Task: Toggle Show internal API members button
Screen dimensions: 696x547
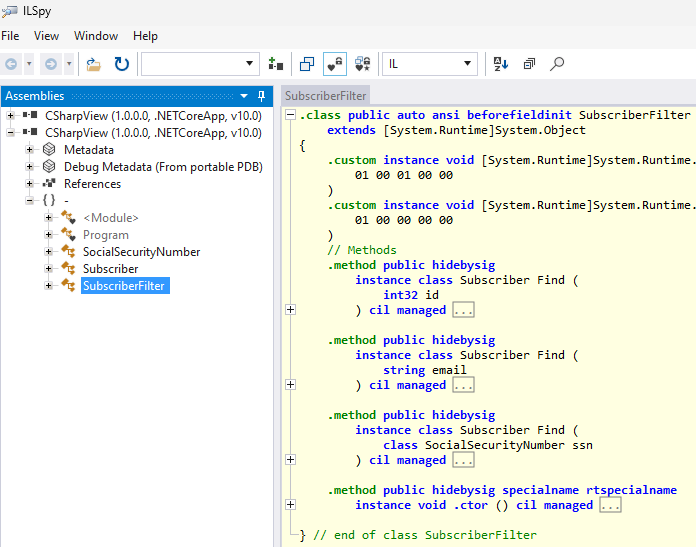Action: [335, 64]
